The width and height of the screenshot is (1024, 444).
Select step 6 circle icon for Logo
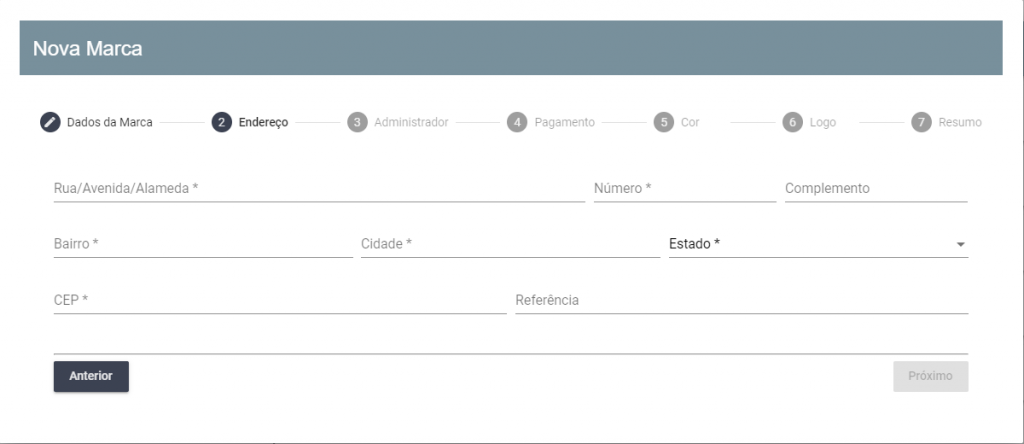point(793,122)
